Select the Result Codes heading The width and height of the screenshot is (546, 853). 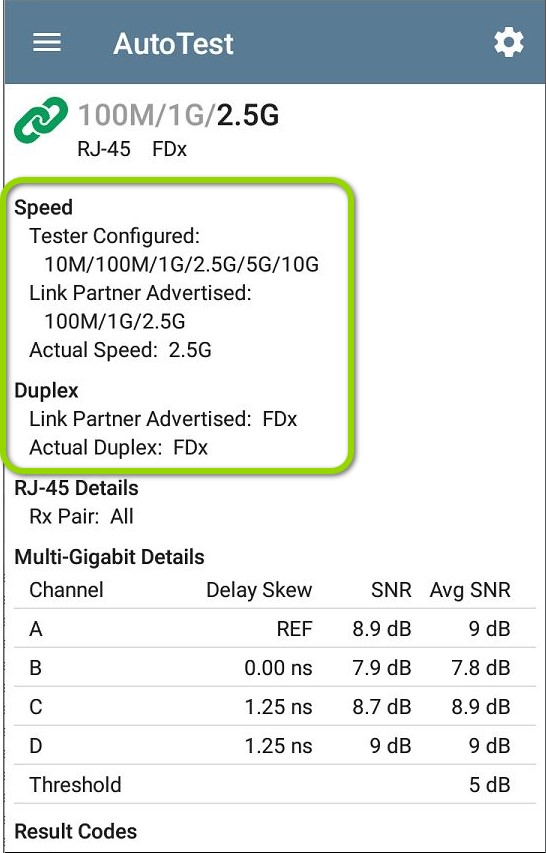click(x=76, y=831)
